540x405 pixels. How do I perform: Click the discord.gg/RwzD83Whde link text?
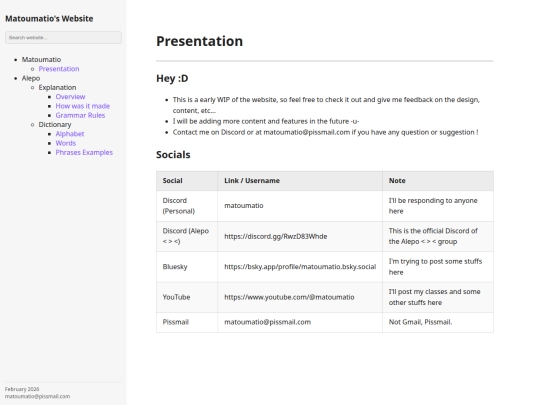[276, 237]
